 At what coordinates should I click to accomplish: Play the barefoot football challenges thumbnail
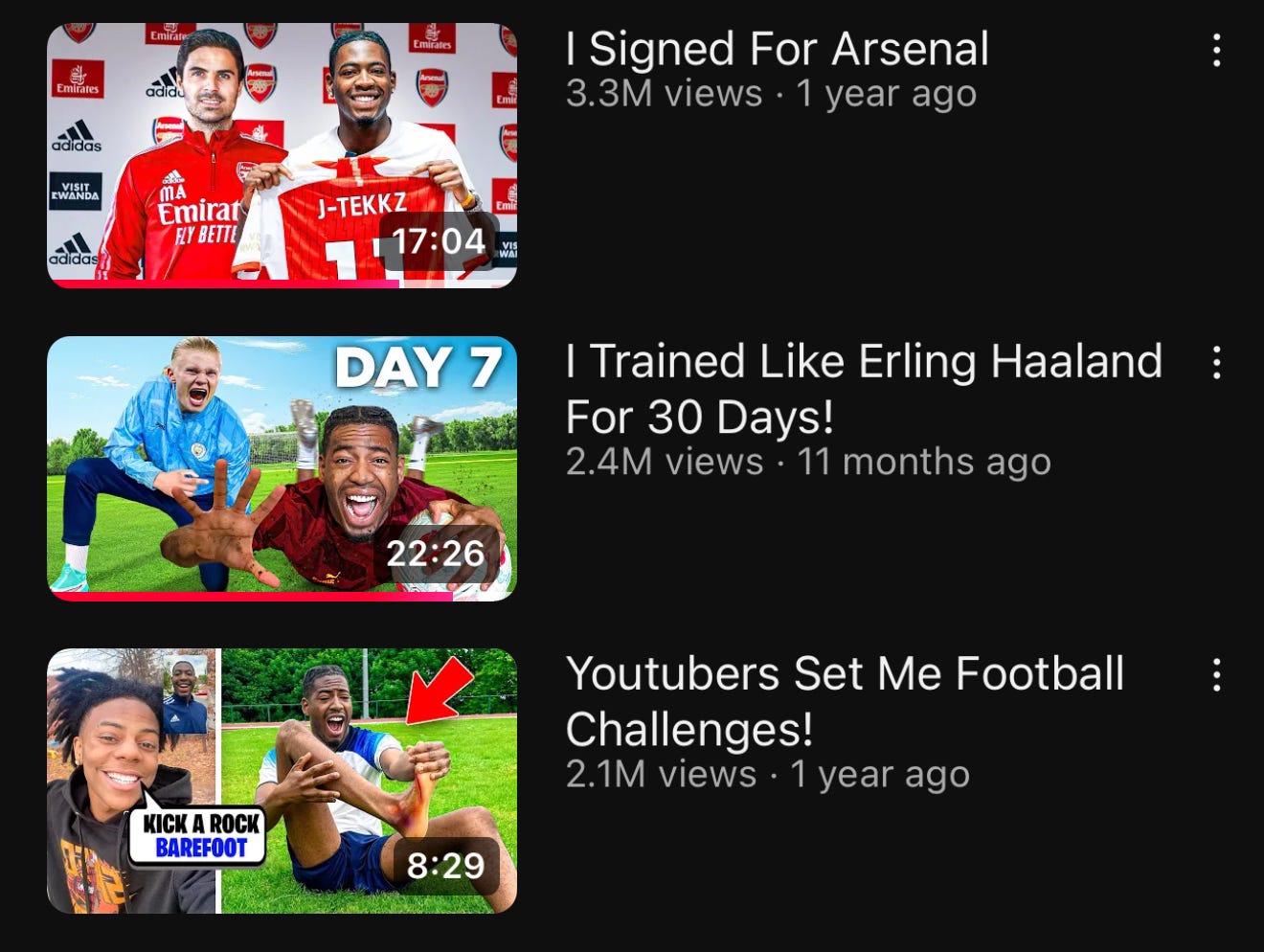tap(282, 781)
